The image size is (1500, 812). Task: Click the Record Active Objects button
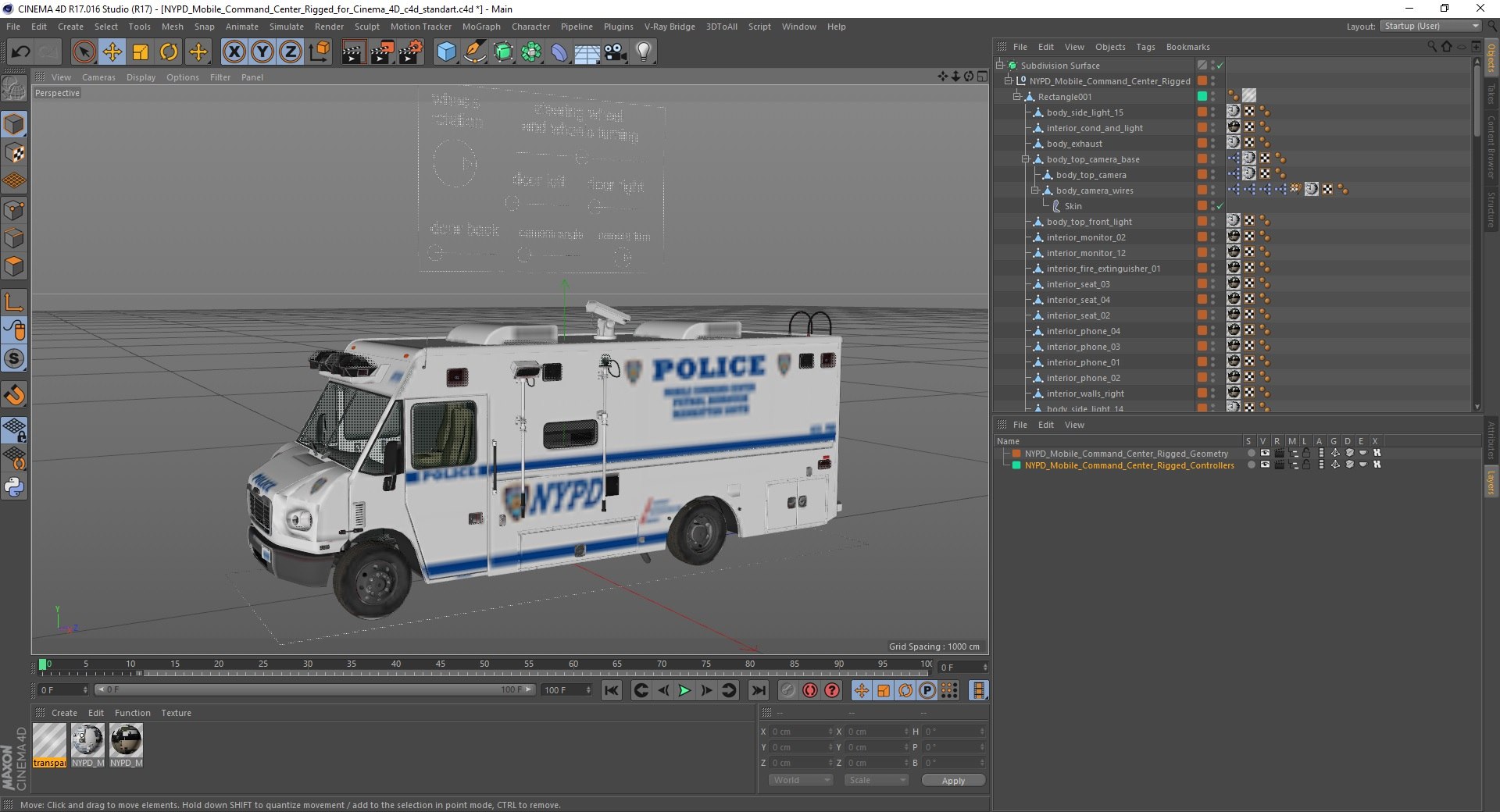coord(788,690)
